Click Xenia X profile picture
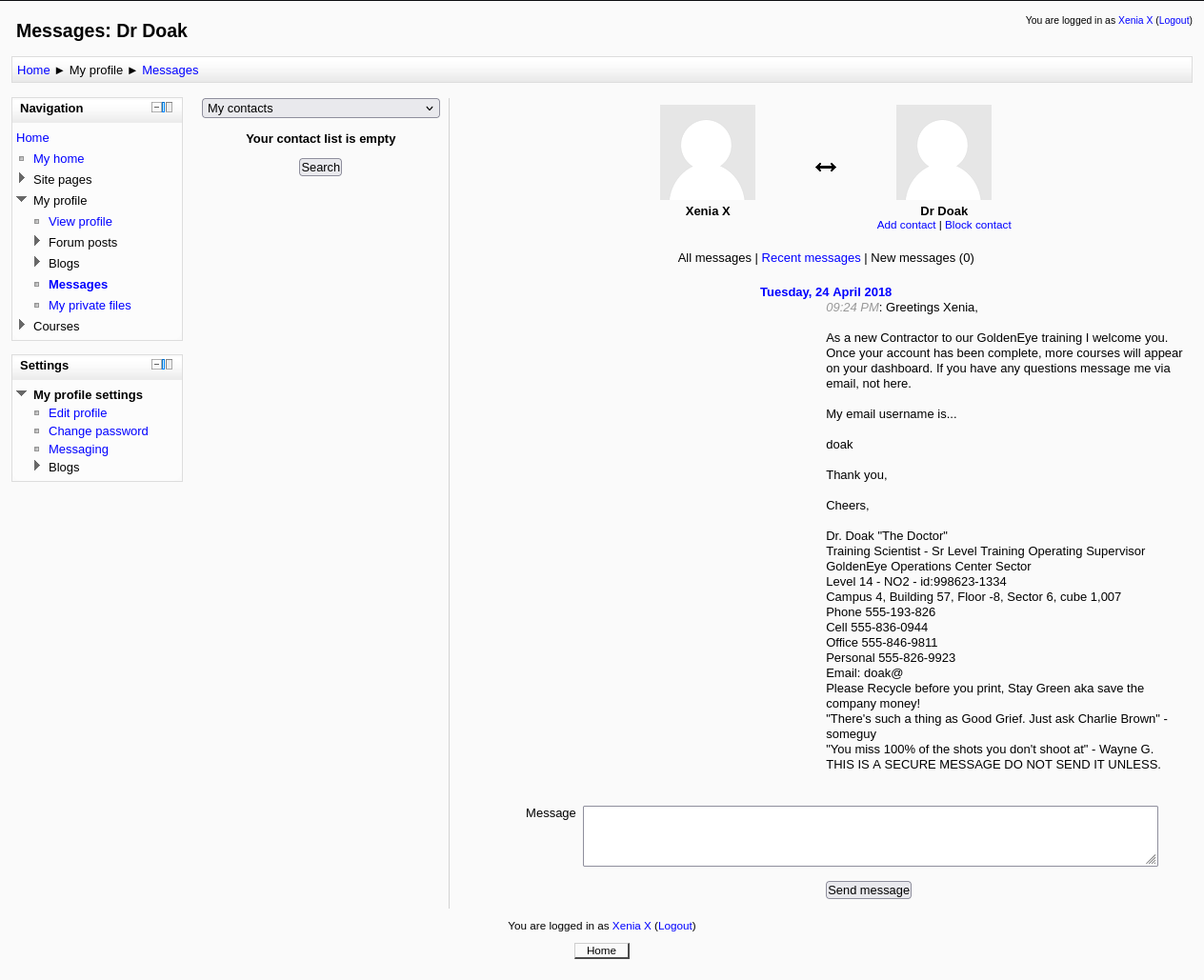Image resolution: width=1204 pixels, height=980 pixels. click(707, 152)
